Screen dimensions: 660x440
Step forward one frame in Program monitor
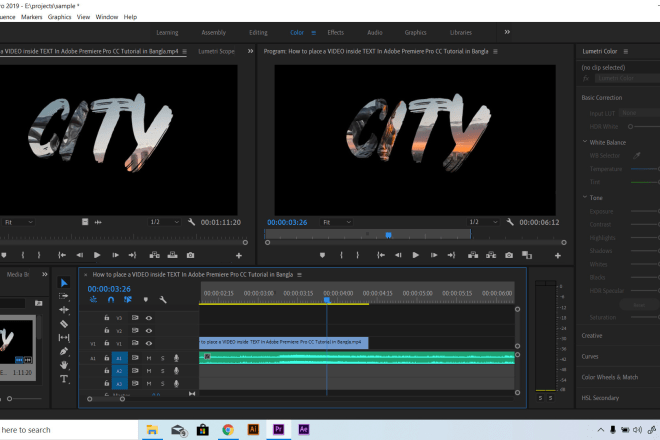click(434, 255)
